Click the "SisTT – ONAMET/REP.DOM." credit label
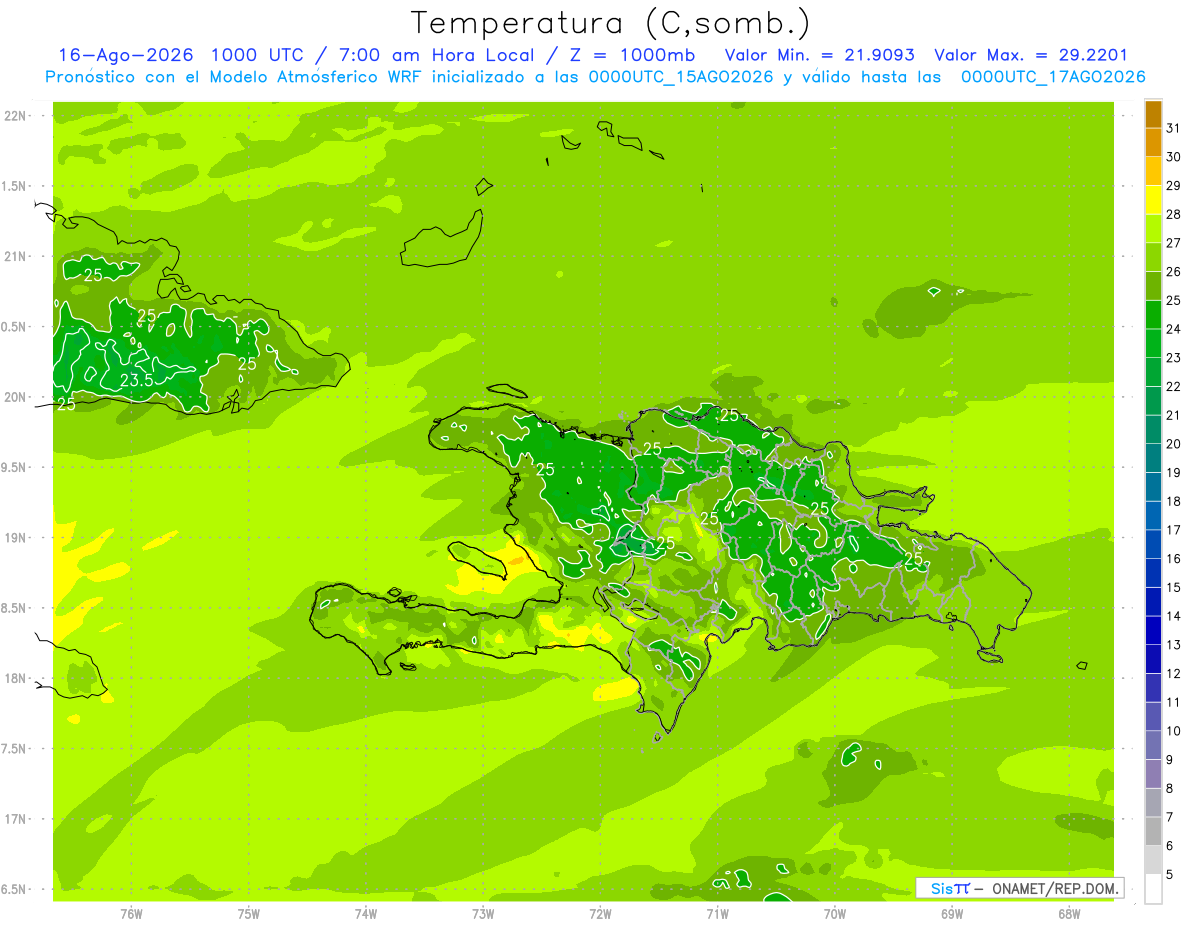The image size is (1200, 927). coord(1019,888)
